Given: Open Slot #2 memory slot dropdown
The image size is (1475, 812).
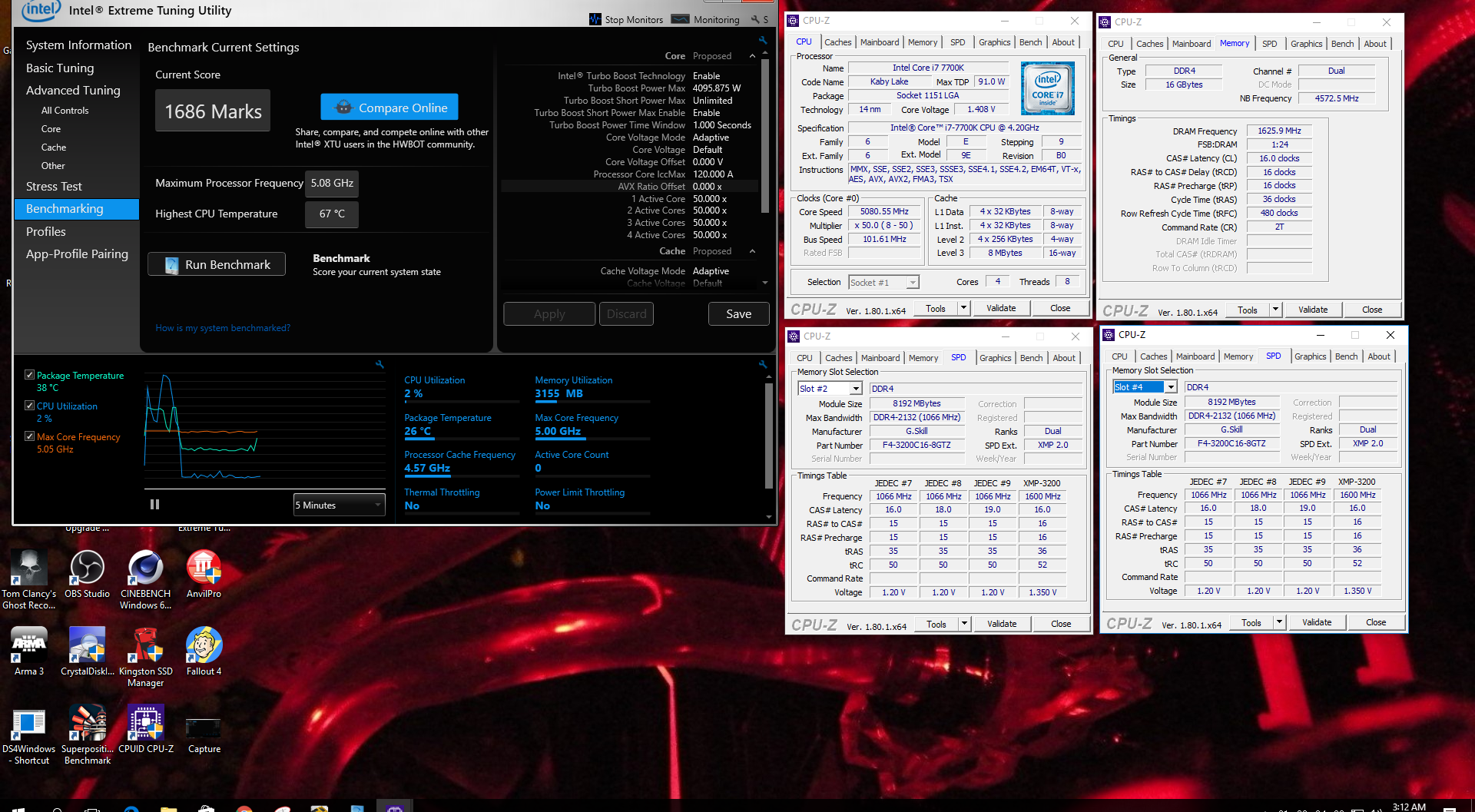Looking at the screenshot, I should pyautogui.click(x=830, y=389).
